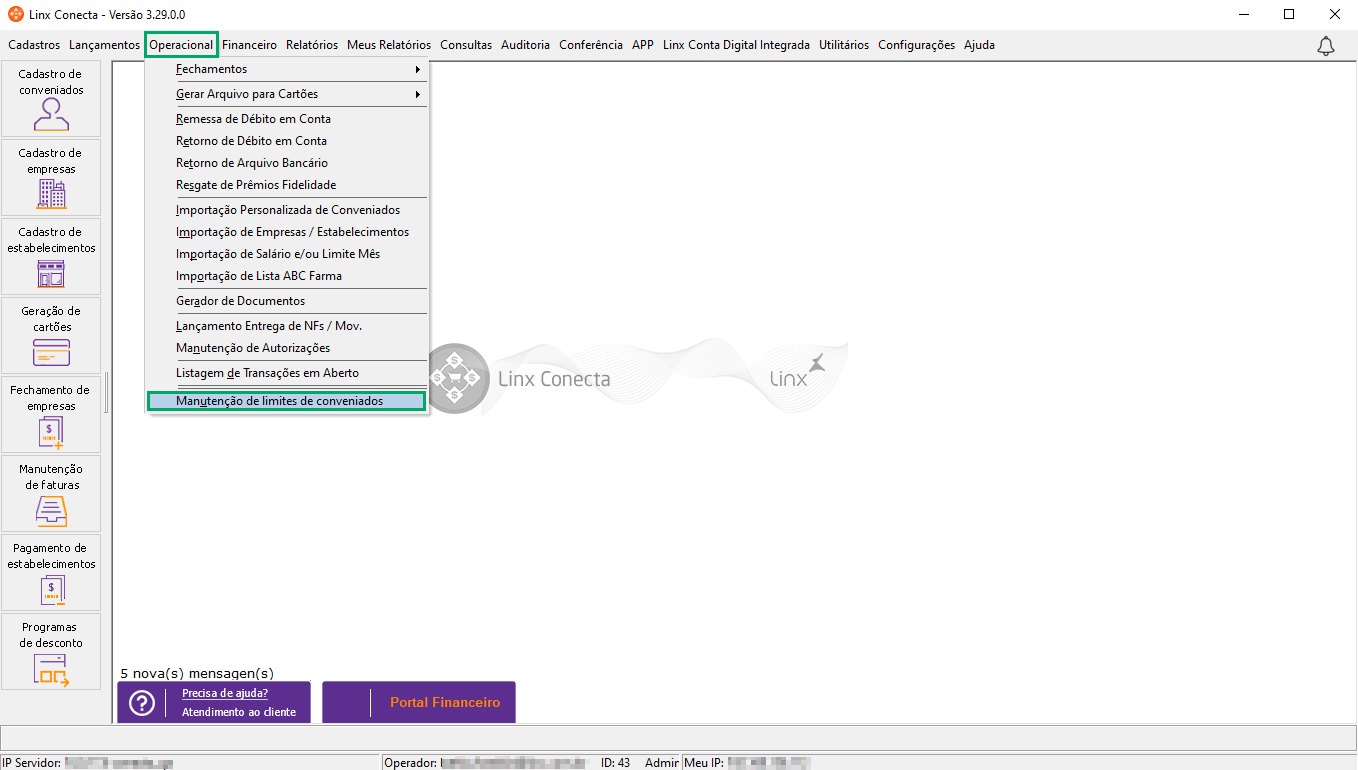Screen dimensions: 1358x770
Task: Open Cadastro de empresas sidebar icon
Action: point(51,177)
